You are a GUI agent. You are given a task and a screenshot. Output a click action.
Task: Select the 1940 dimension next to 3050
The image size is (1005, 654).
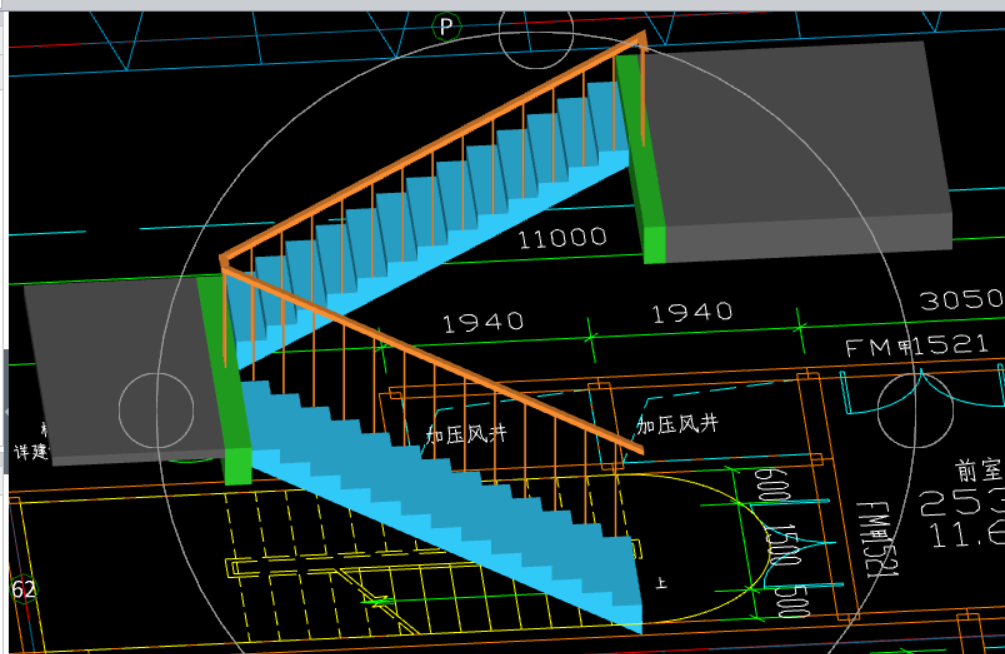[x=692, y=312]
